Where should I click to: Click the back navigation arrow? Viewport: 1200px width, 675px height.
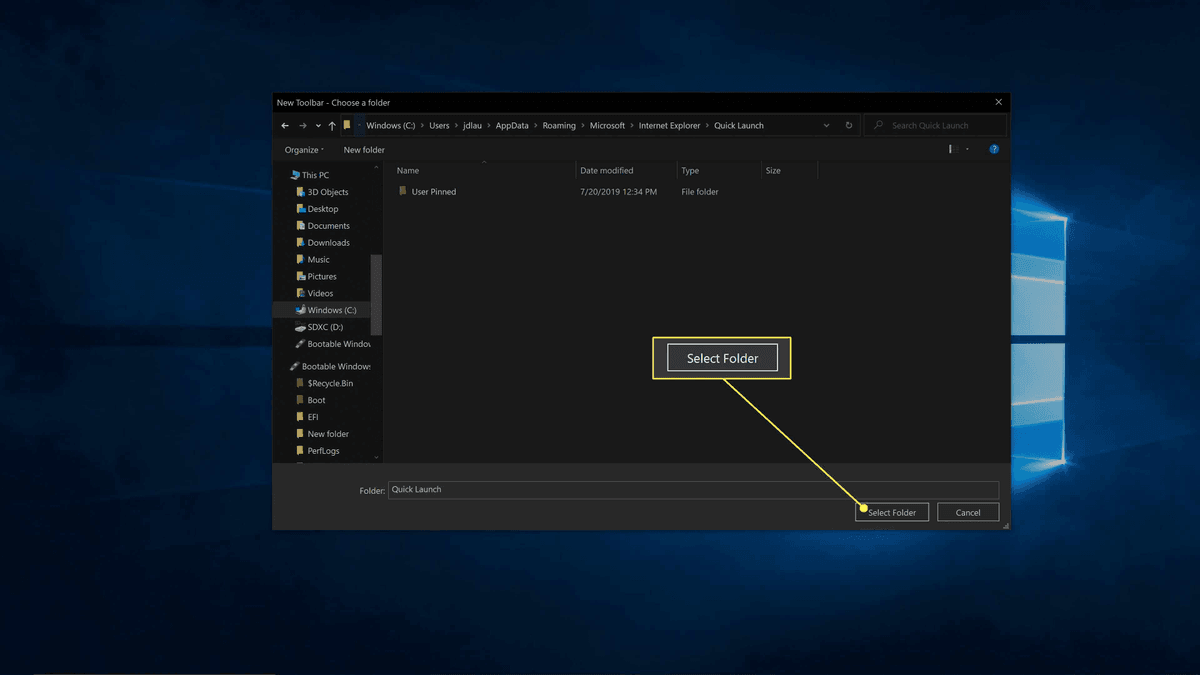[x=285, y=125]
